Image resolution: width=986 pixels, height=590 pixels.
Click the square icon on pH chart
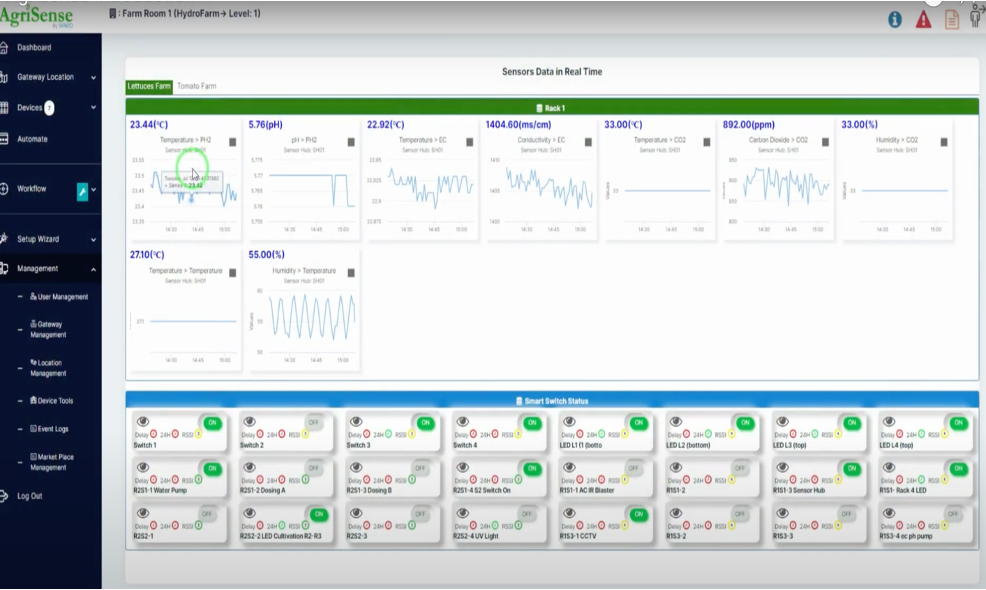click(351, 142)
